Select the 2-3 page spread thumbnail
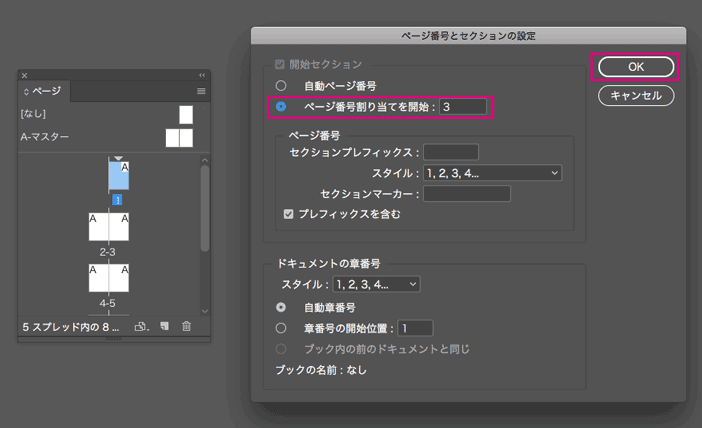702x428 pixels. pos(109,227)
